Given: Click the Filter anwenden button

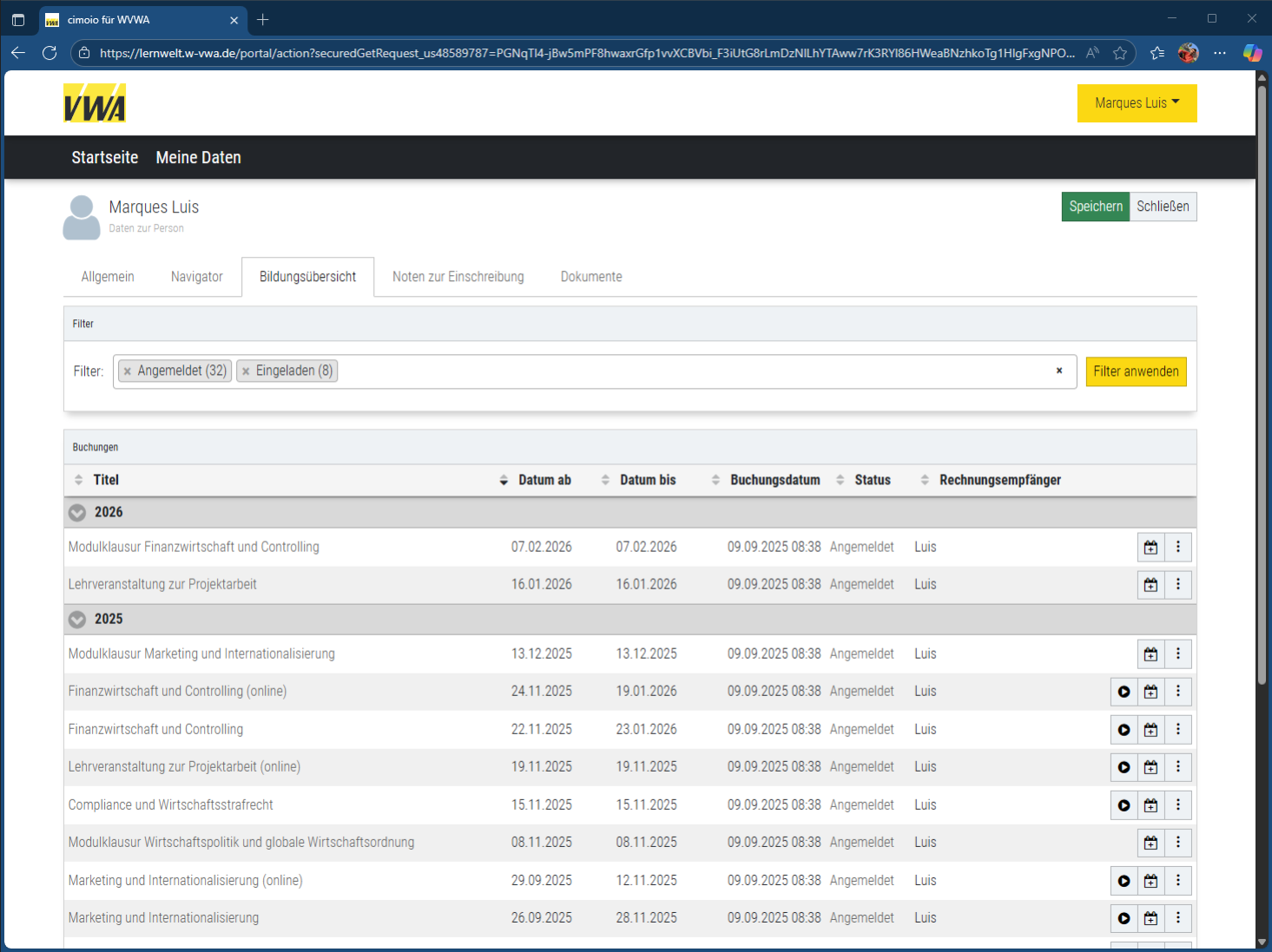Looking at the screenshot, I should [x=1135, y=371].
